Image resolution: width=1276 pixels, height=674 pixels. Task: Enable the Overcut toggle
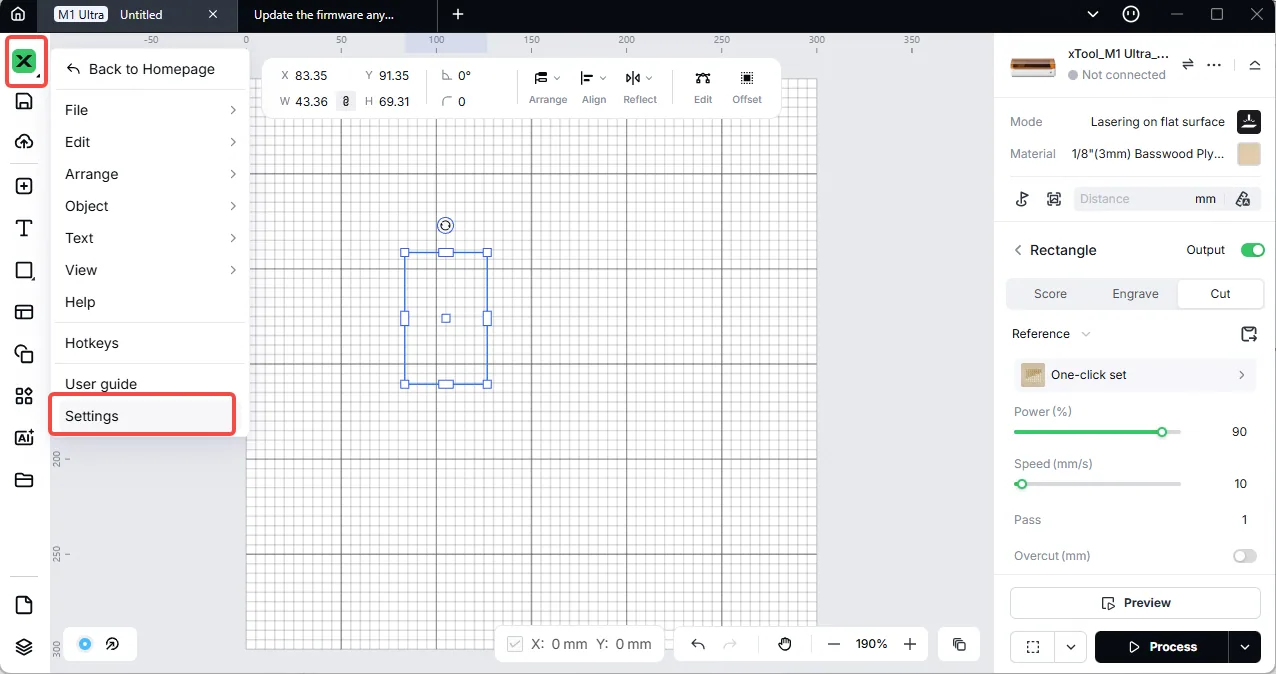coord(1245,556)
